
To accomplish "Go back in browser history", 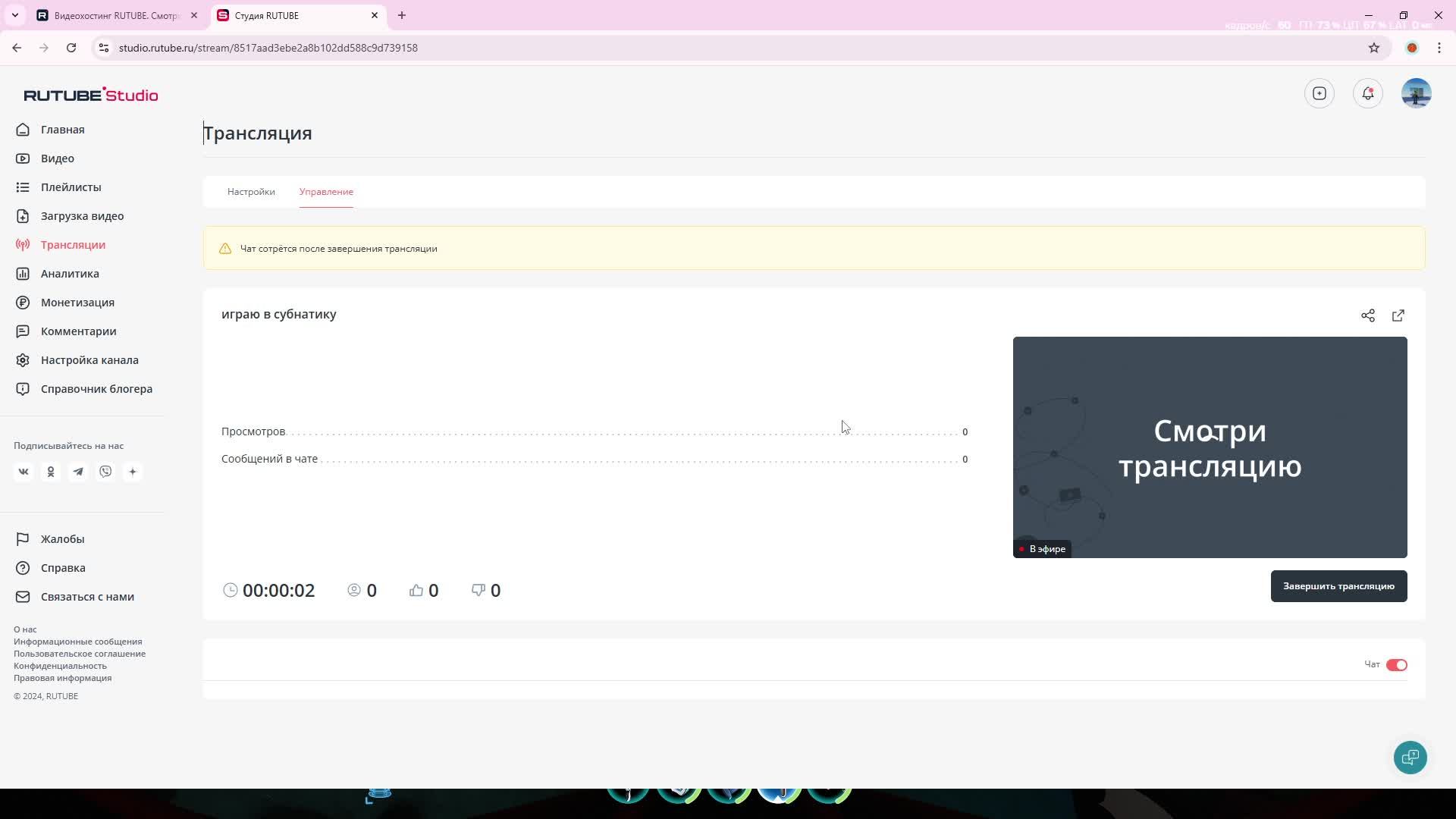I will pos(17,48).
